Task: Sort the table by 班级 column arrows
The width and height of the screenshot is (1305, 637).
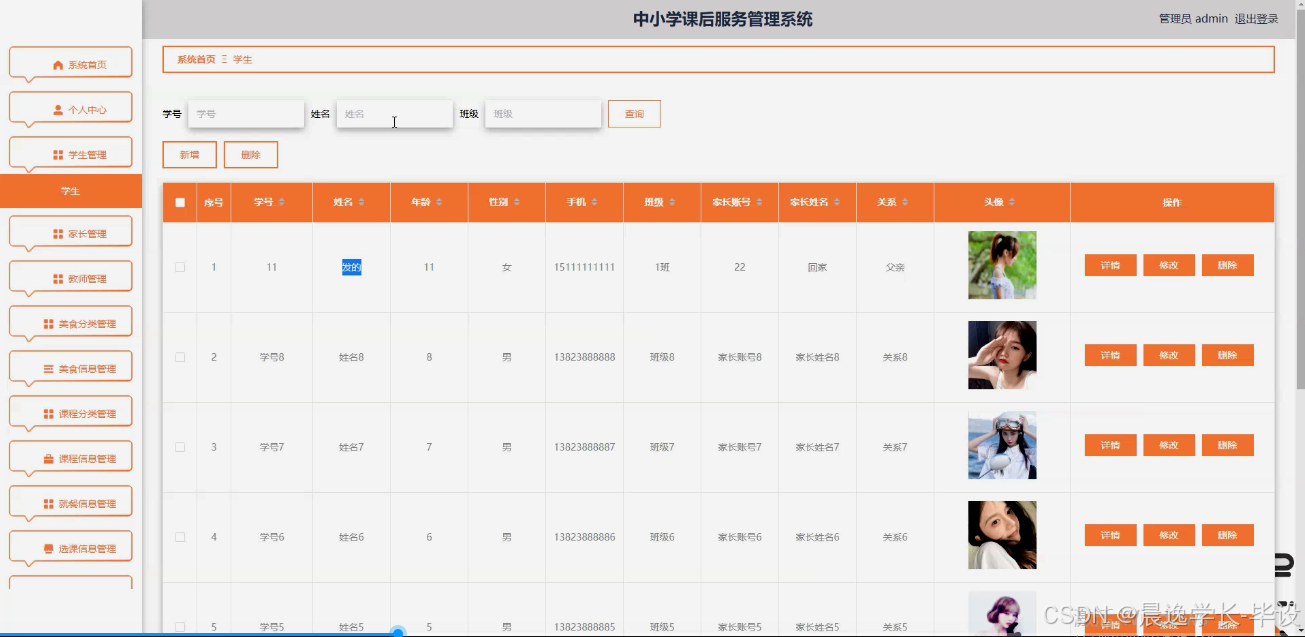Action: coord(672,202)
